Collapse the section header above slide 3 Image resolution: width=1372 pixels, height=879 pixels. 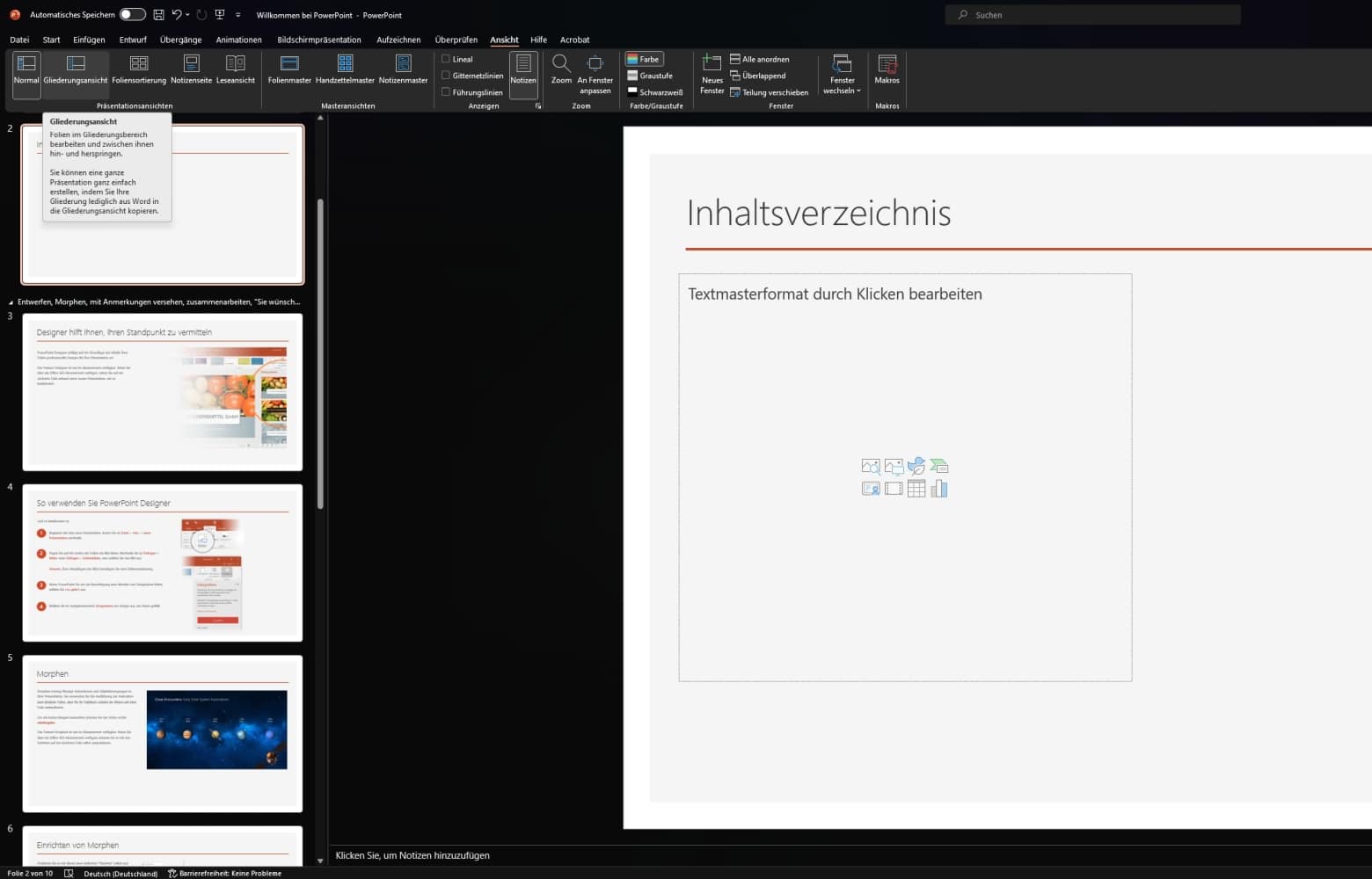11,302
